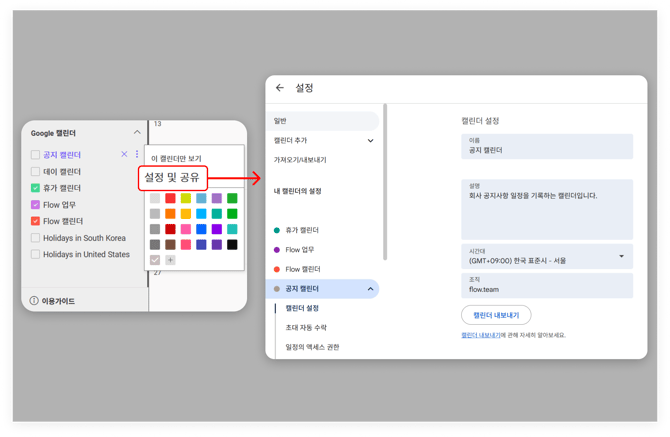The width and height of the screenshot is (670, 437).
Task: Choose 이 캘린더만 보기 menu option
Action: (176, 158)
